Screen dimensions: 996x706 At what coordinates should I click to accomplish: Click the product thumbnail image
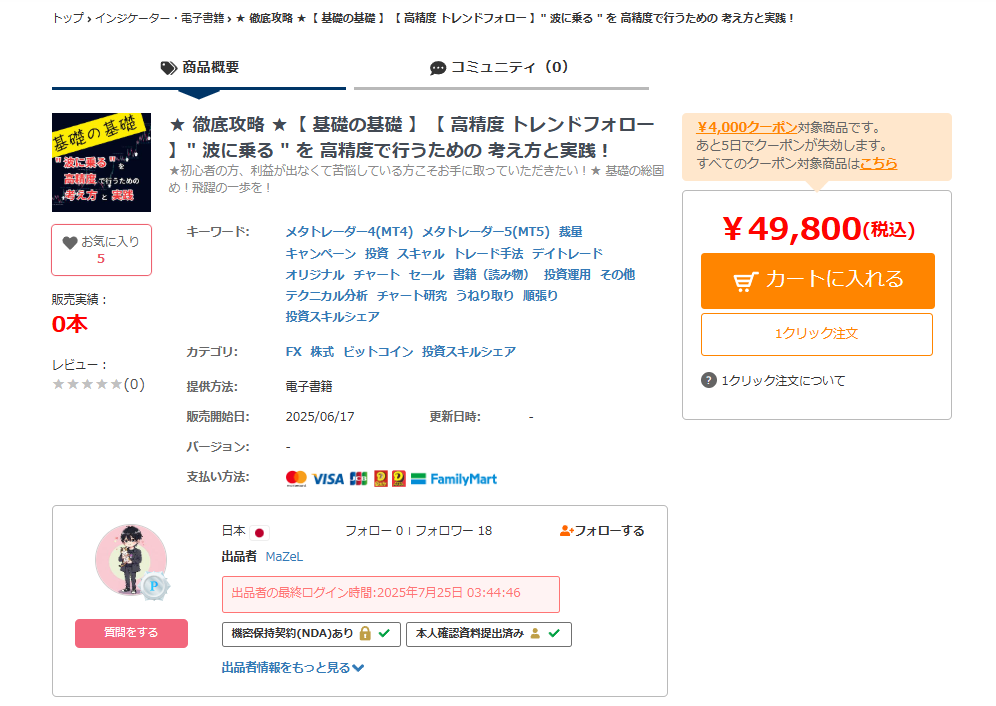102,162
